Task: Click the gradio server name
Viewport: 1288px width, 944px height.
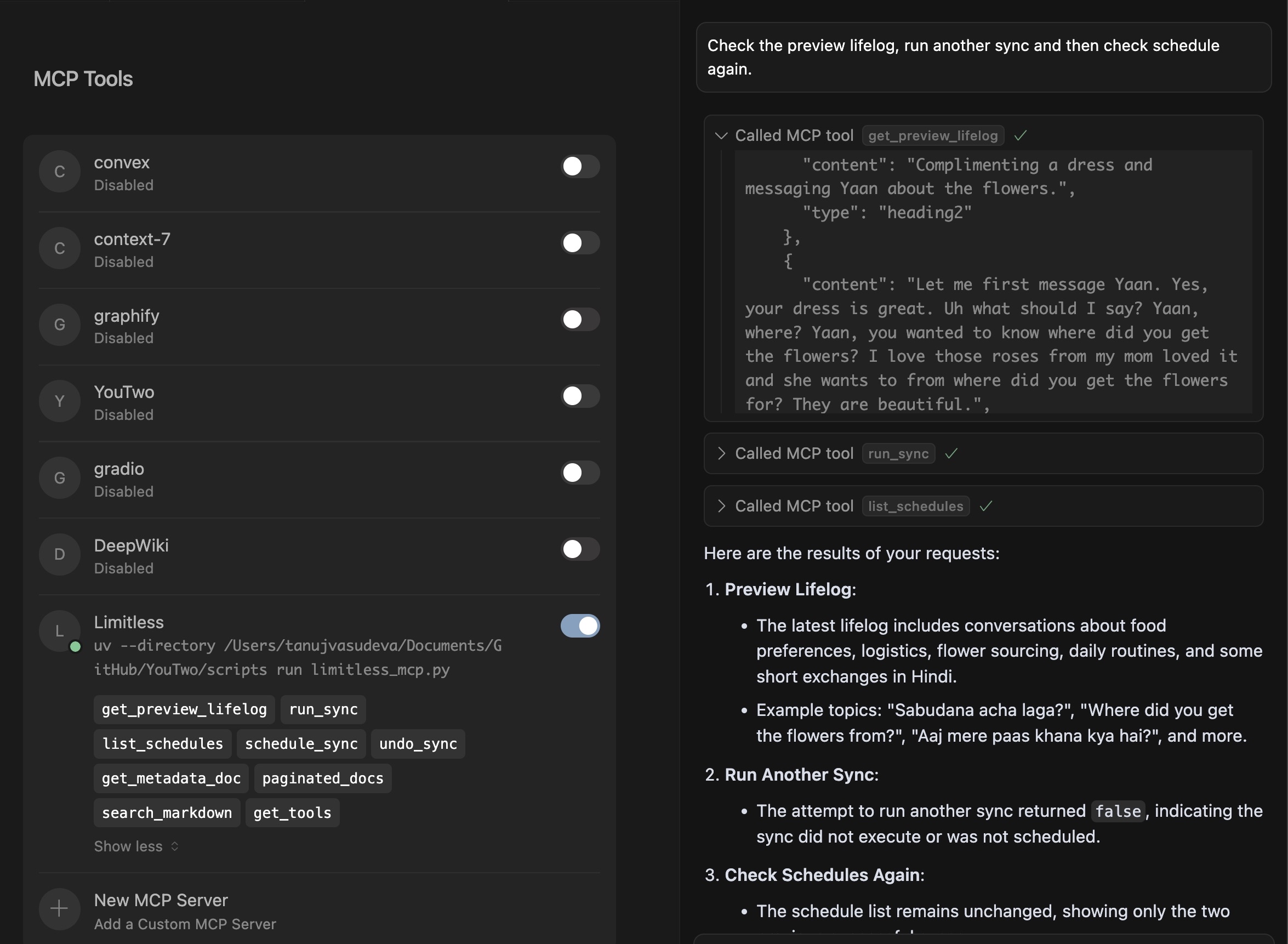Action: 119,469
